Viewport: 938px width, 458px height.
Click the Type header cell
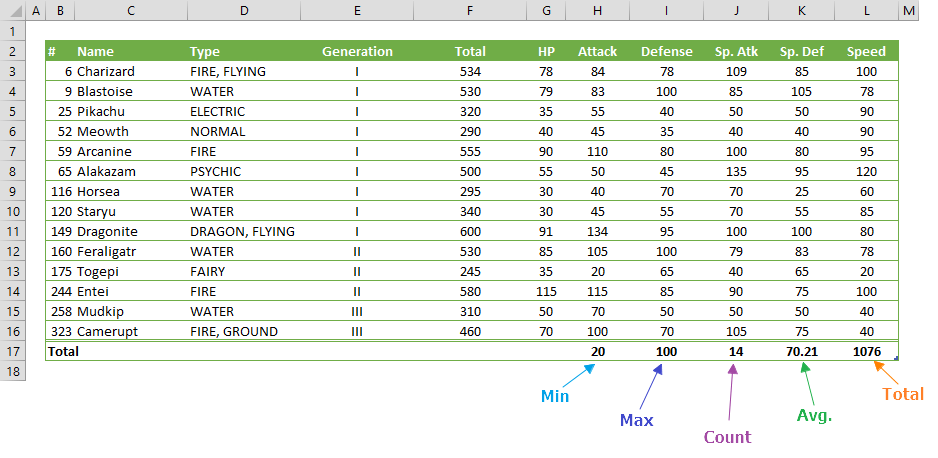point(243,51)
